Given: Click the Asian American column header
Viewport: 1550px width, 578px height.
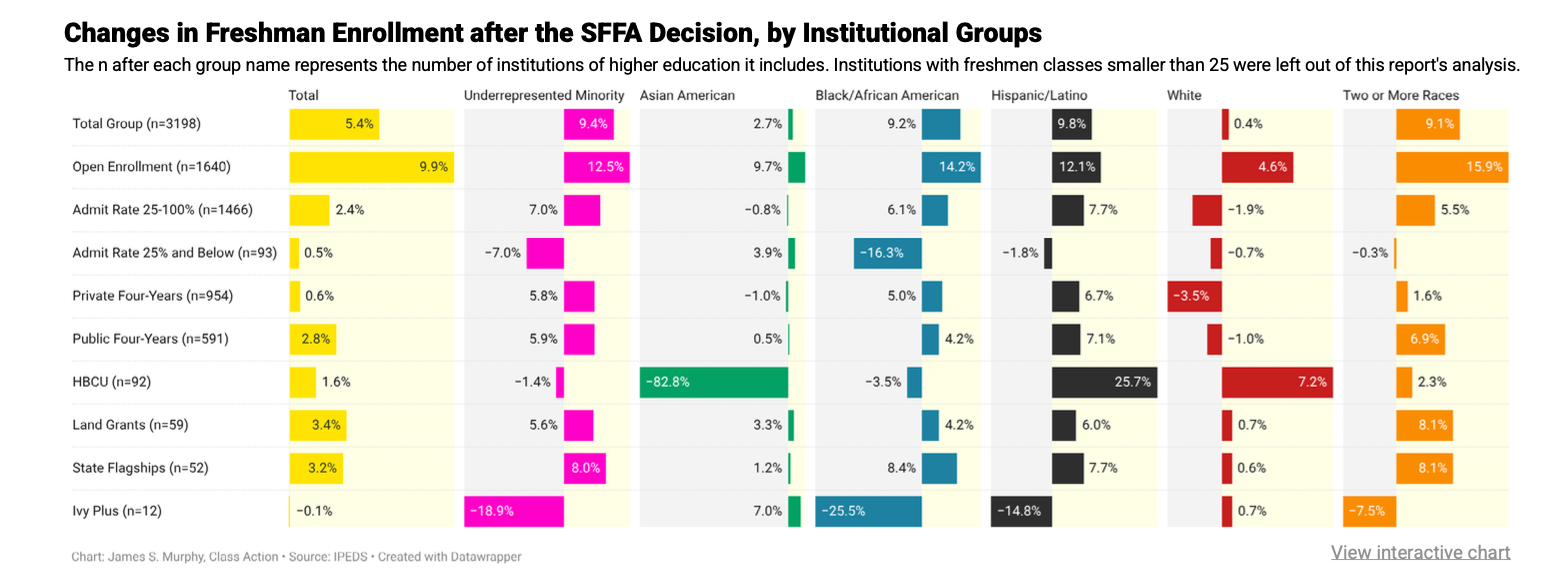Looking at the screenshot, I should [x=687, y=96].
